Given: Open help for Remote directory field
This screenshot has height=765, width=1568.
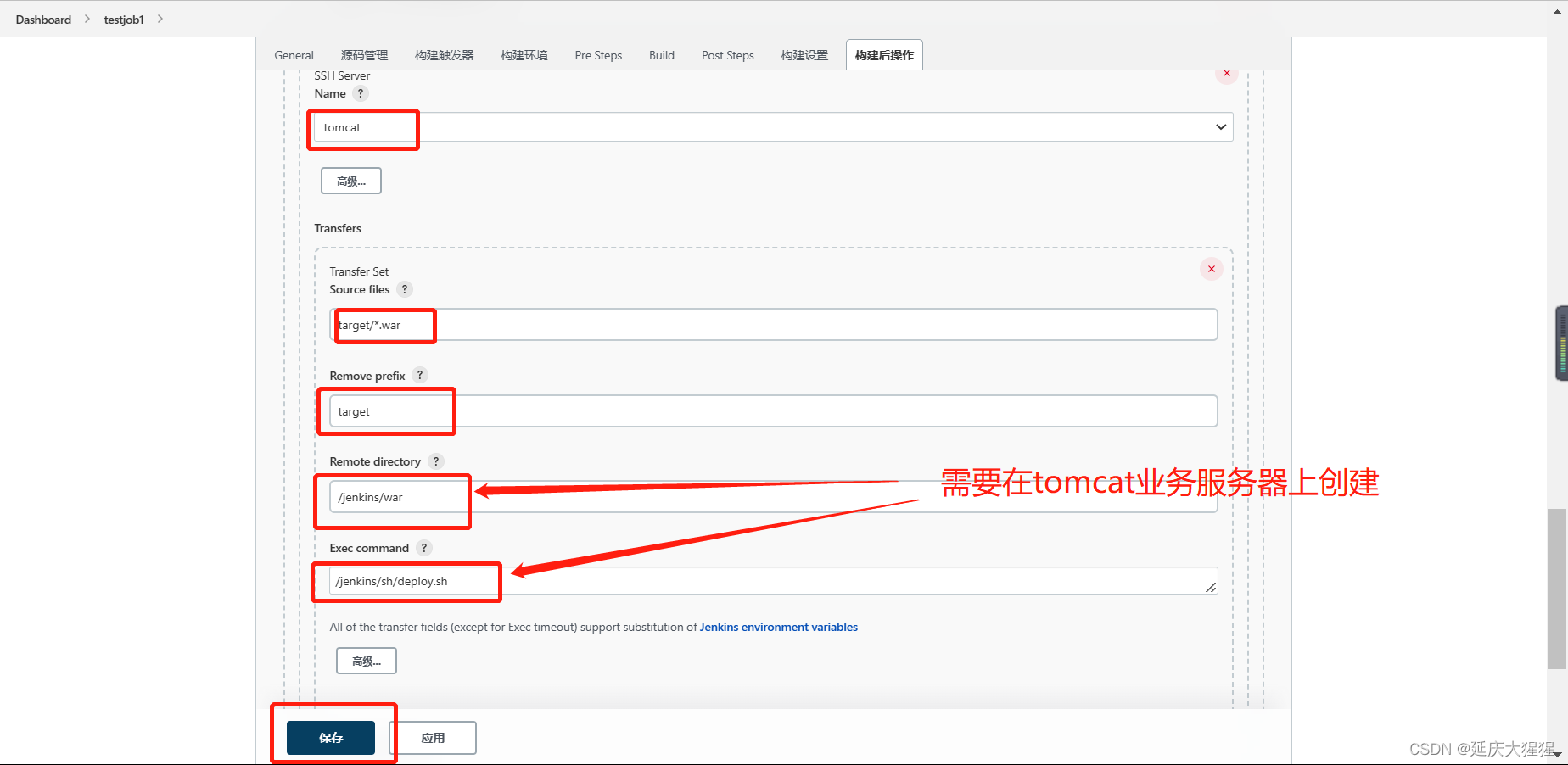Looking at the screenshot, I should [436, 461].
